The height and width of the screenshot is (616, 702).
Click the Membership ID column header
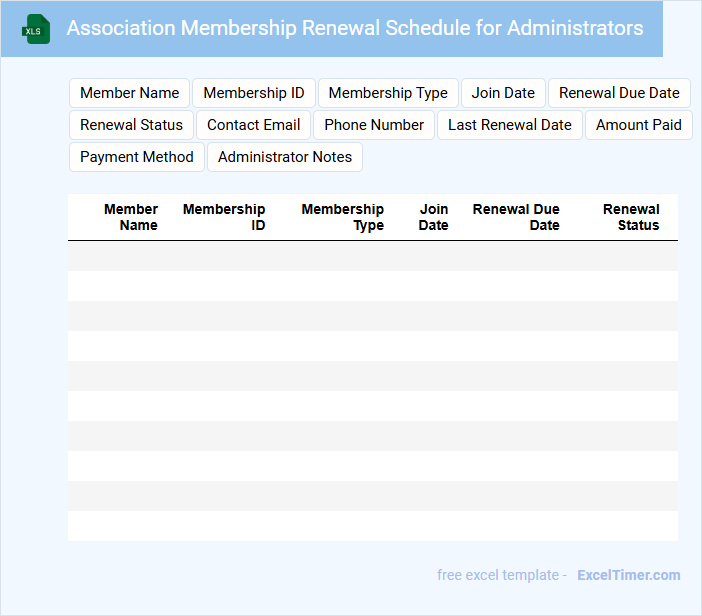pyautogui.click(x=224, y=217)
